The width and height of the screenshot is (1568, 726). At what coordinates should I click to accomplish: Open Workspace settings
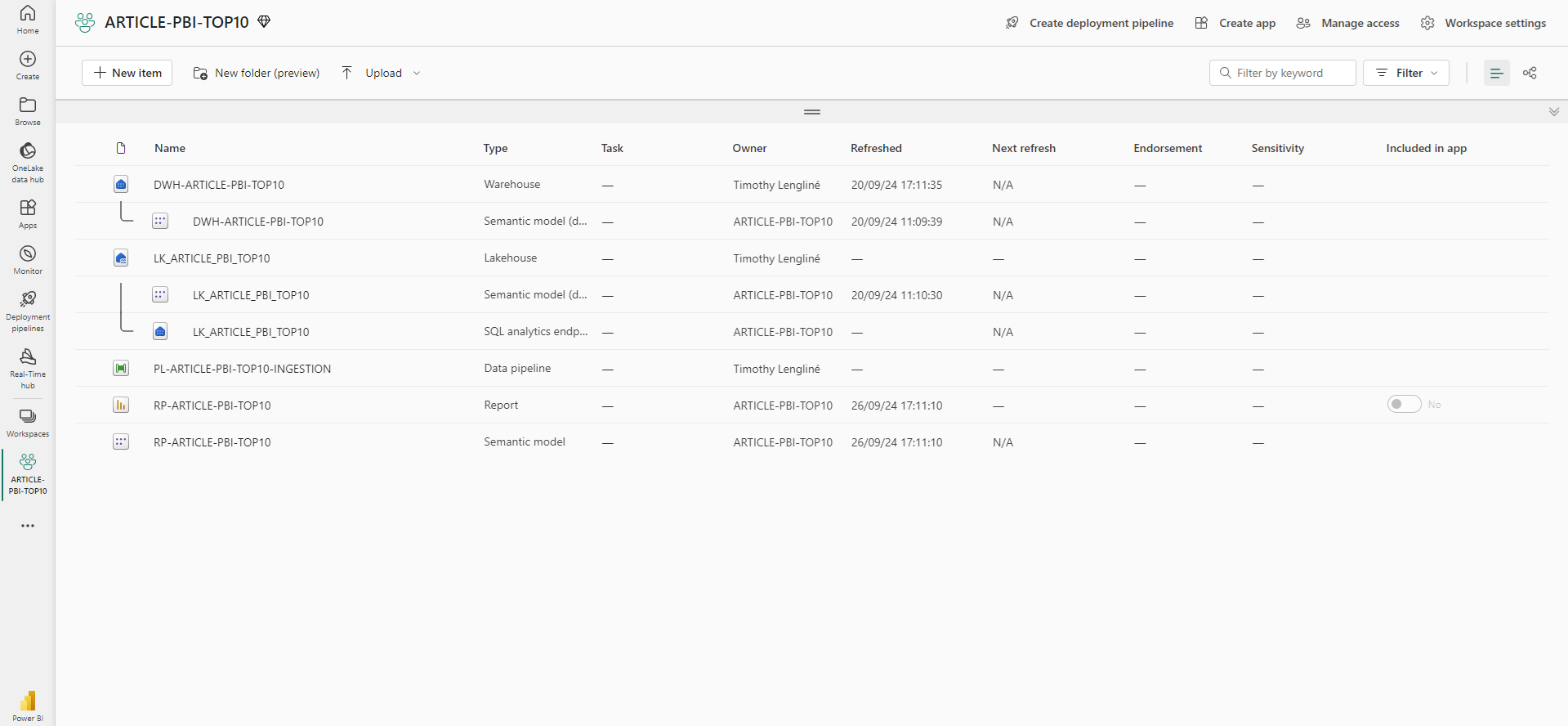point(1483,23)
